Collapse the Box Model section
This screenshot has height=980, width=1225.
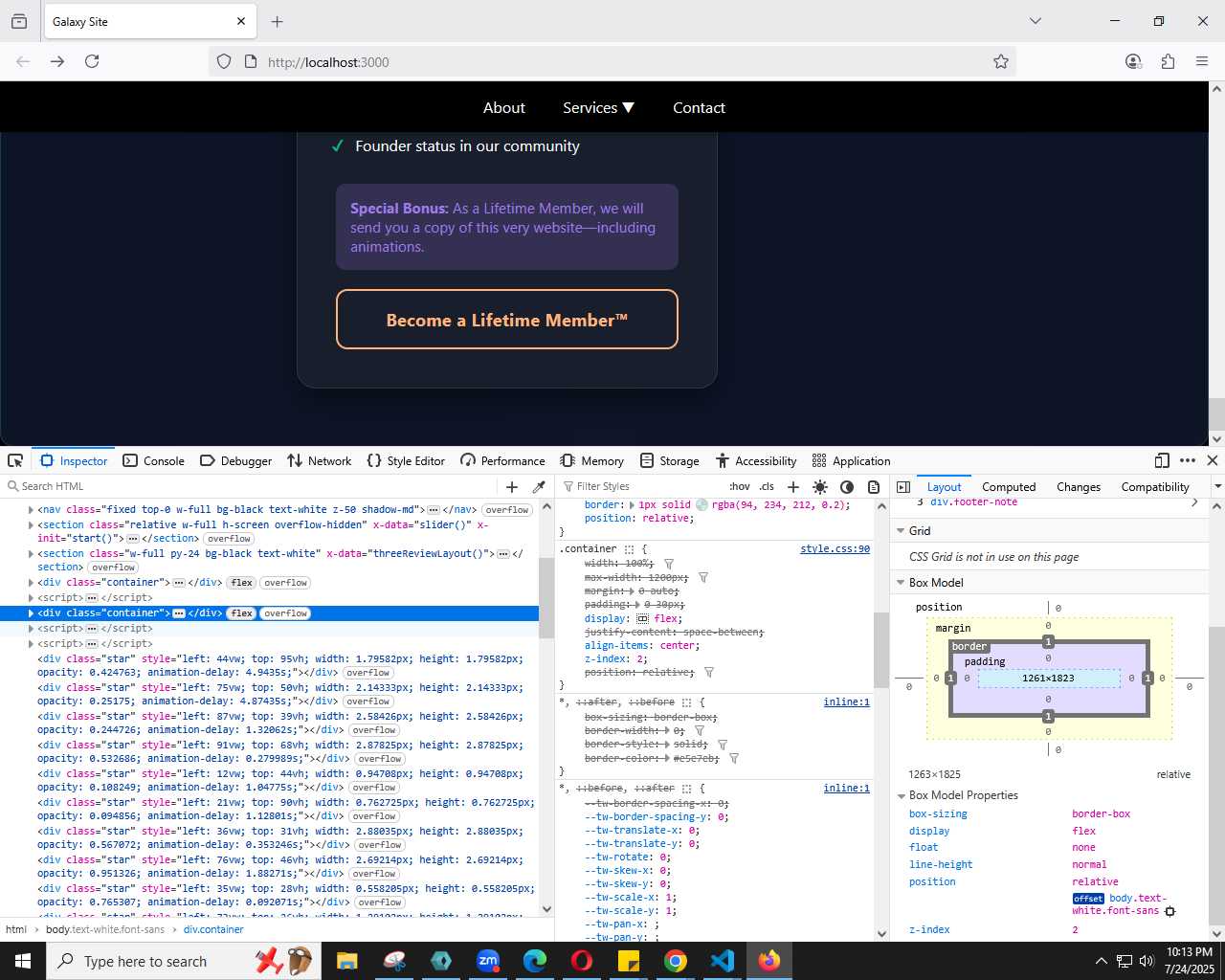click(x=901, y=583)
